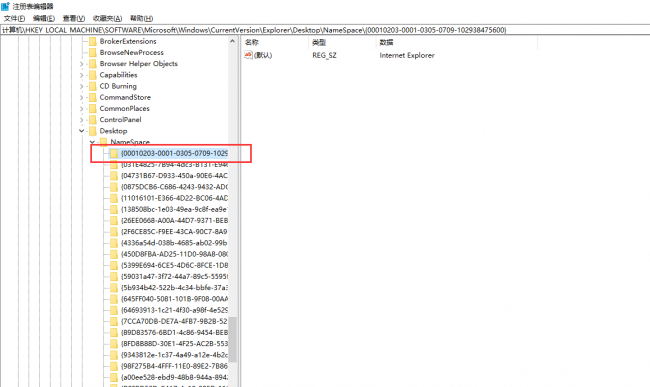
Task: Select the (默认) value name
Action: tap(263, 55)
